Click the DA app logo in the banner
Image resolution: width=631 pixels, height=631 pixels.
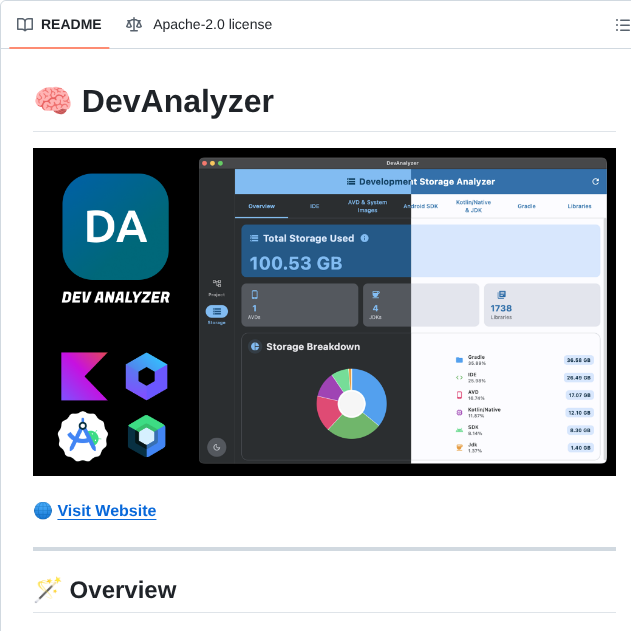(x=115, y=227)
